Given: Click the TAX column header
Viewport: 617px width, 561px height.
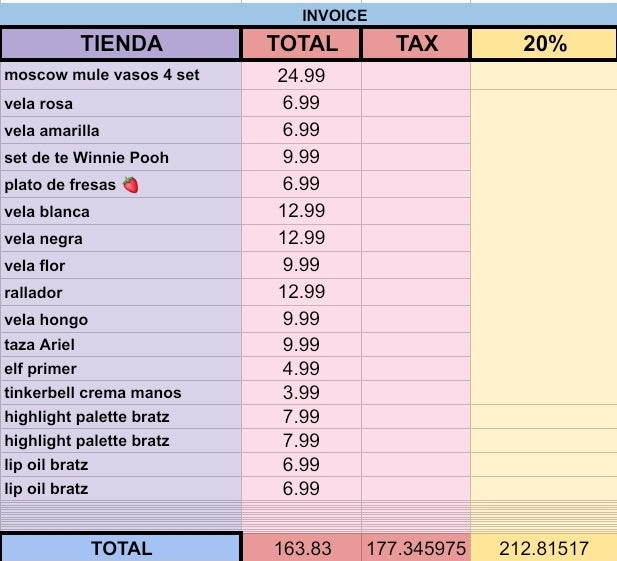Looking at the screenshot, I should 416,43.
